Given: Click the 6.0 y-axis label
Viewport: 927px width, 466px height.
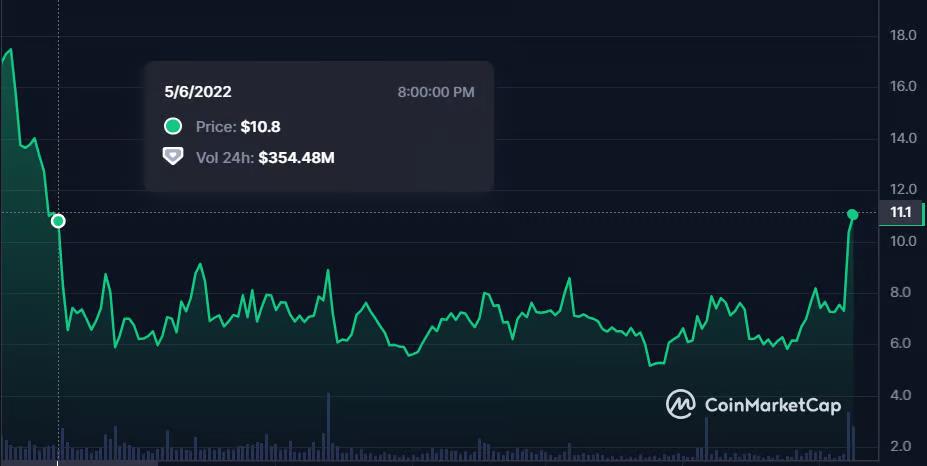Looking at the screenshot, I should (903, 344).
